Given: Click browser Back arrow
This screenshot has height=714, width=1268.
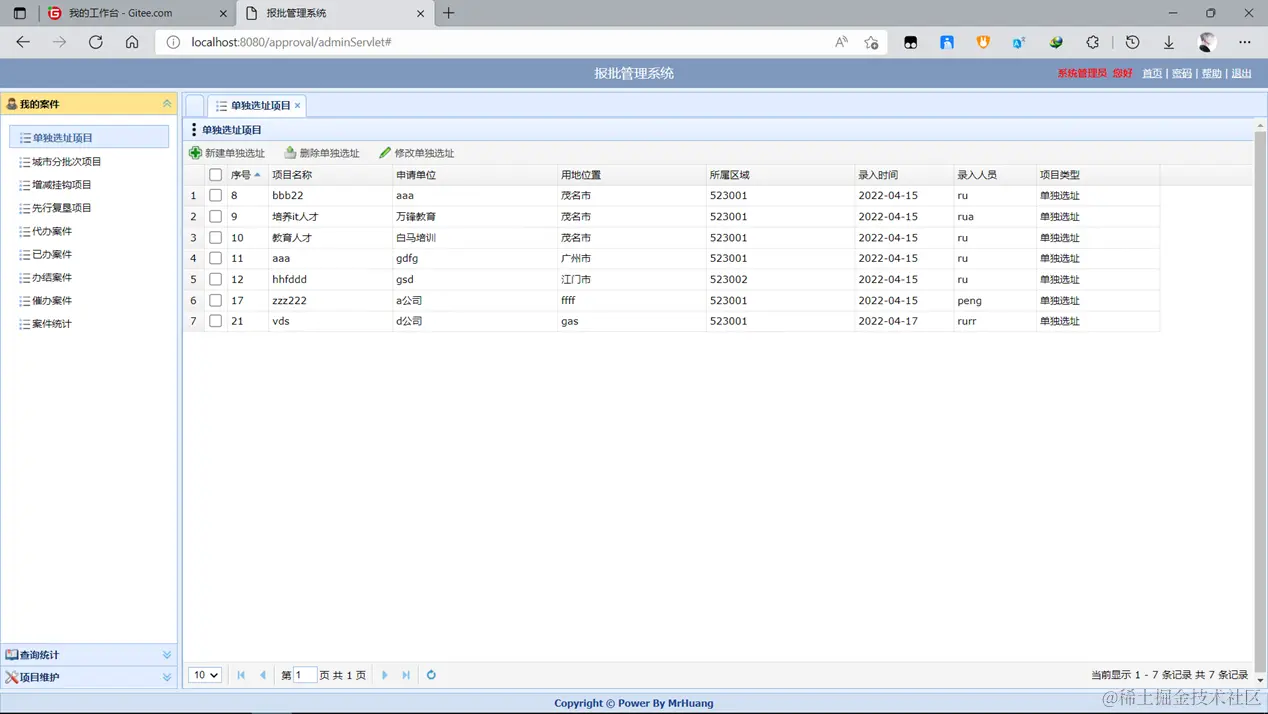Looking at the screenshot, I should [x=23, y=42].
